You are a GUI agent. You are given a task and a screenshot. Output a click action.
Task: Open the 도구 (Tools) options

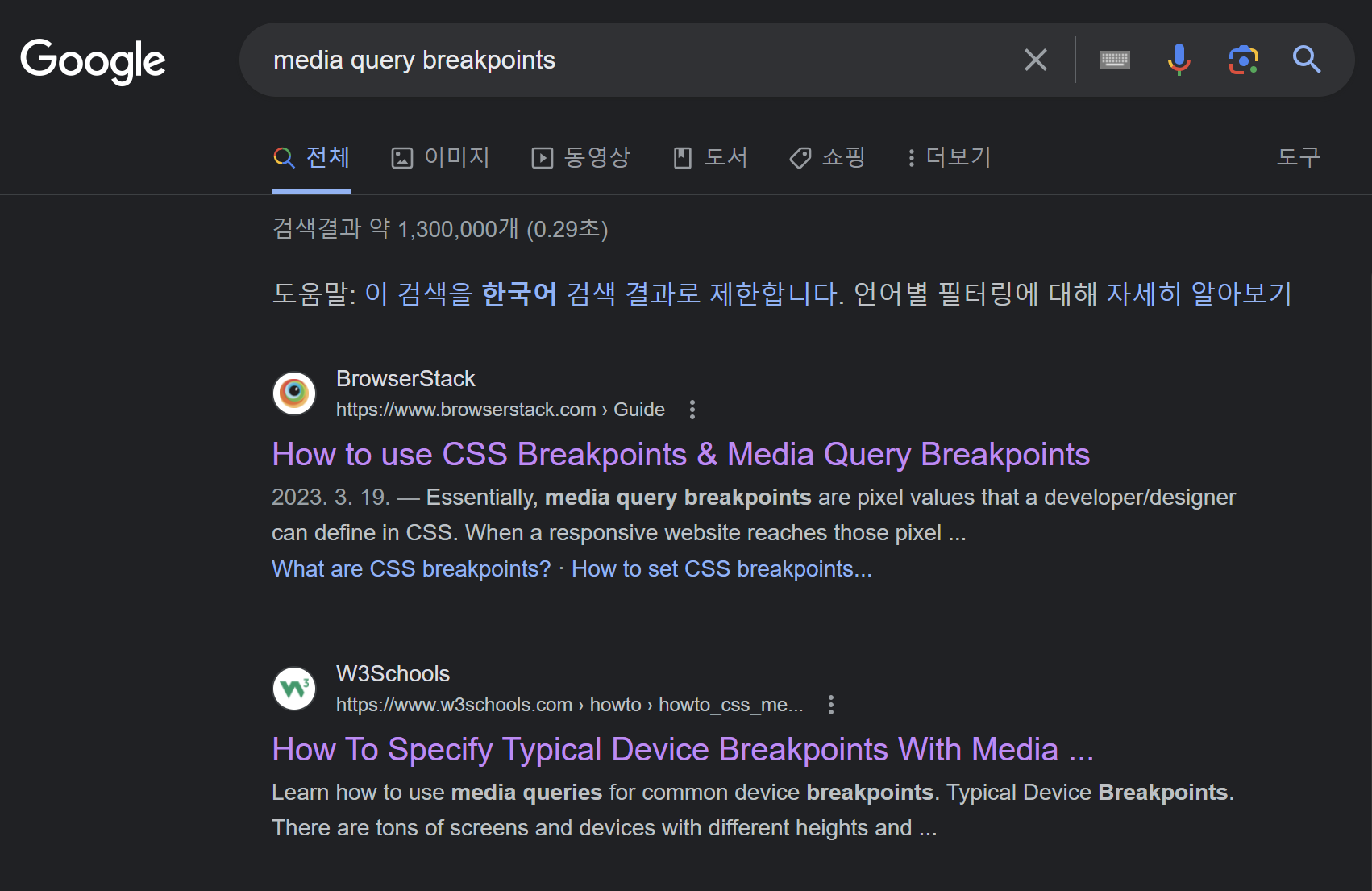tap(1298, 157)
